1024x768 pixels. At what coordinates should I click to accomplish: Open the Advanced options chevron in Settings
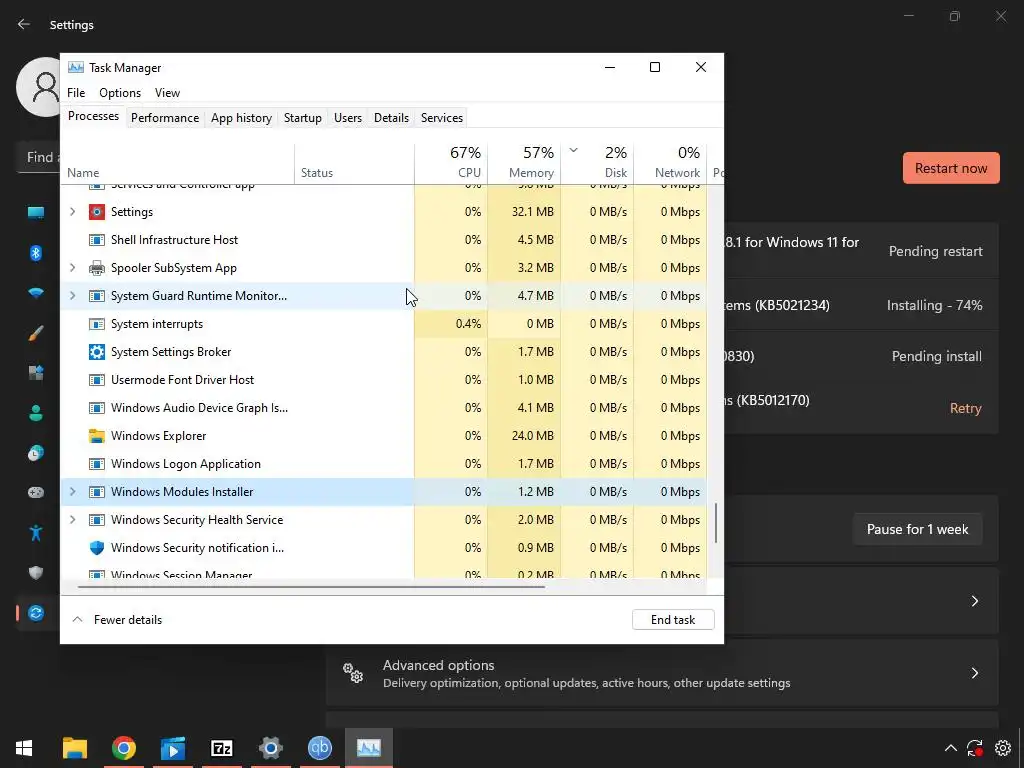974,673
